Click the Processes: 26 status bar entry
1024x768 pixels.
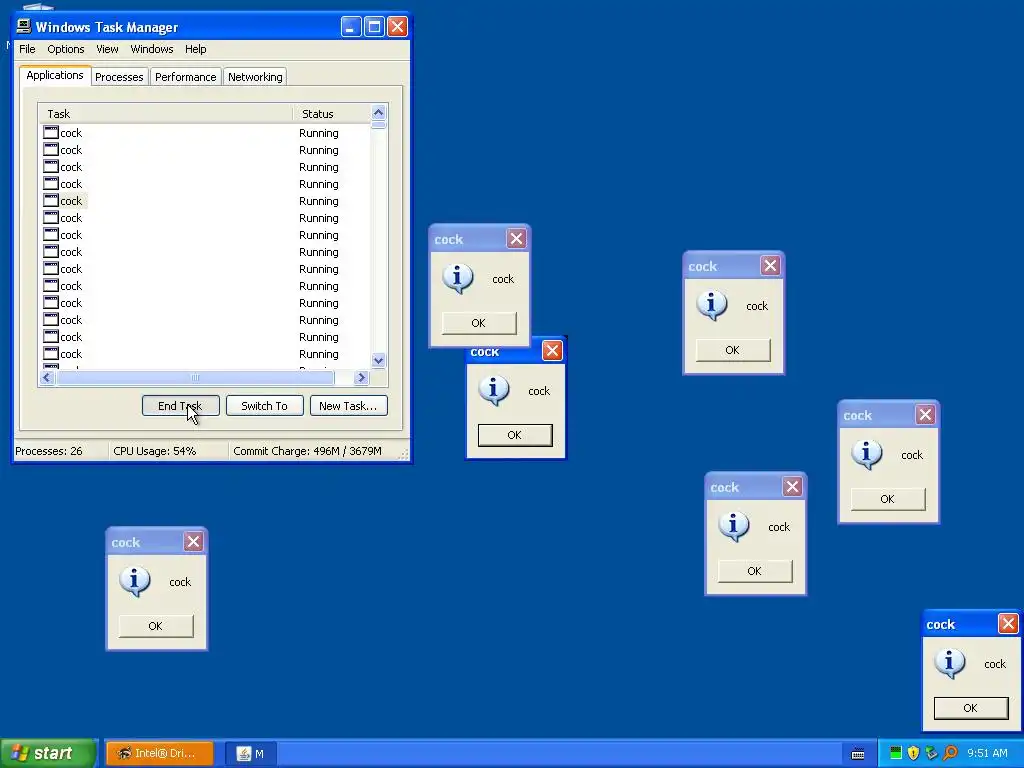click(x=49, y=451)
